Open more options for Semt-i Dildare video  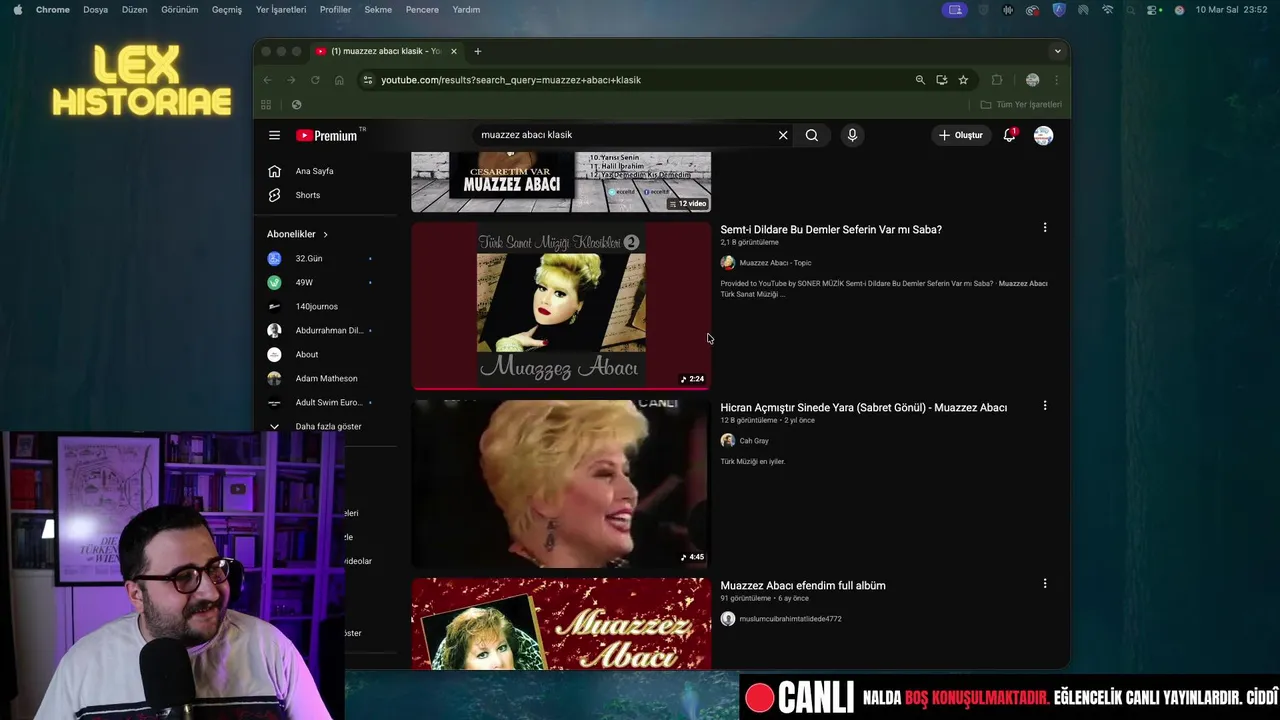tap(1045, 228)
